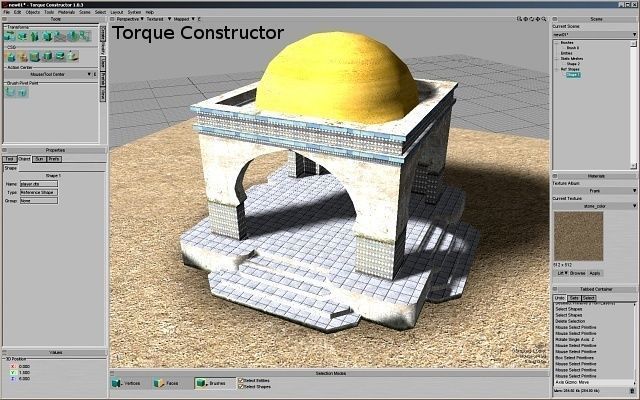Select the last Transform tool icon
This screenshot has height=400, width=640.
coord(85,36)
